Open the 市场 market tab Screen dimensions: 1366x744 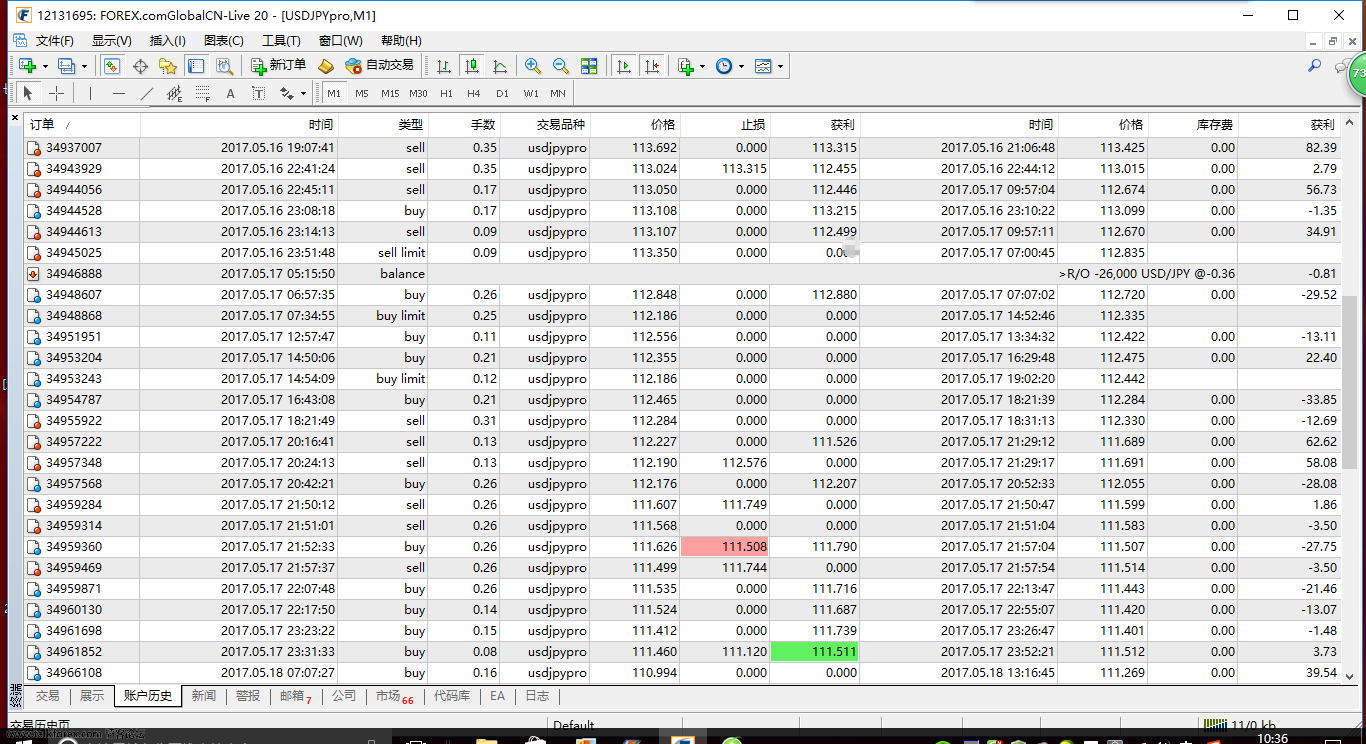[x=394, y=696]
